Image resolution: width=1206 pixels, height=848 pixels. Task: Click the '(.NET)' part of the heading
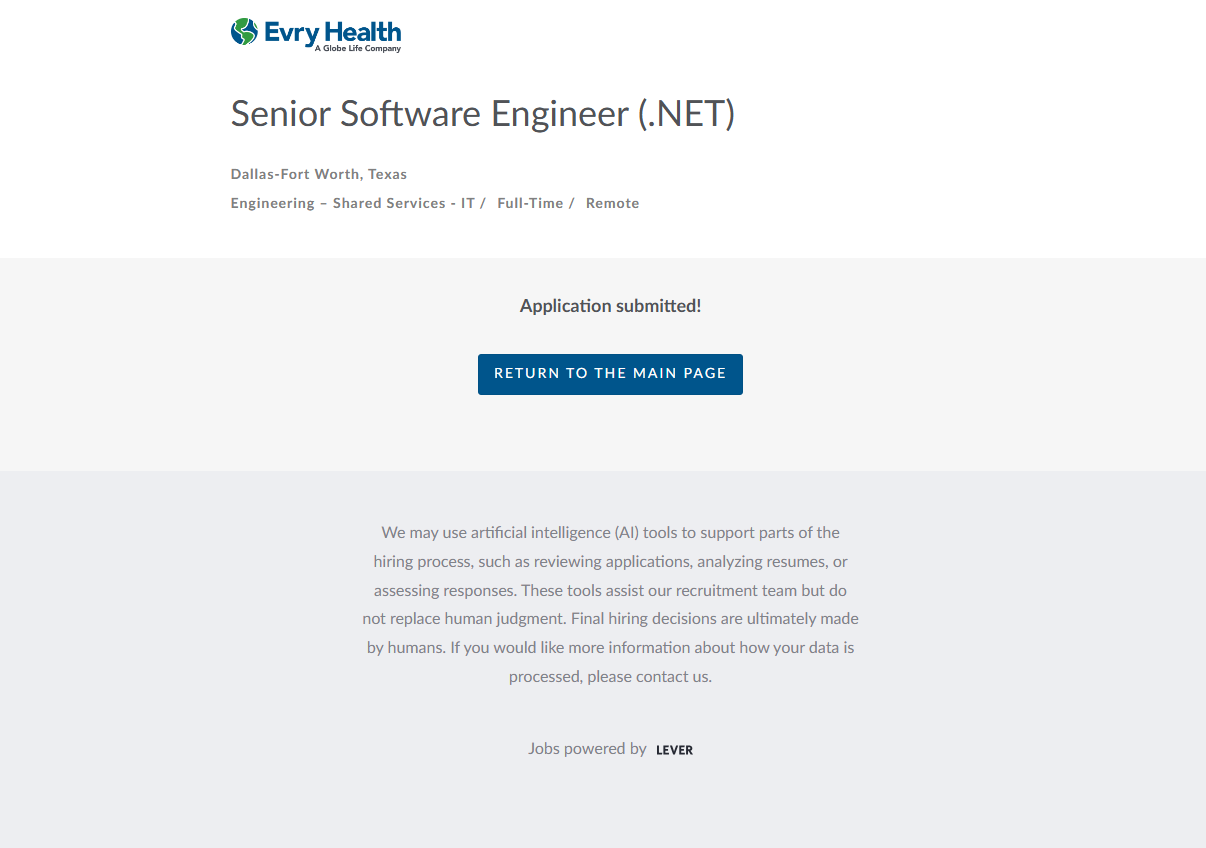tap(686, 114)
